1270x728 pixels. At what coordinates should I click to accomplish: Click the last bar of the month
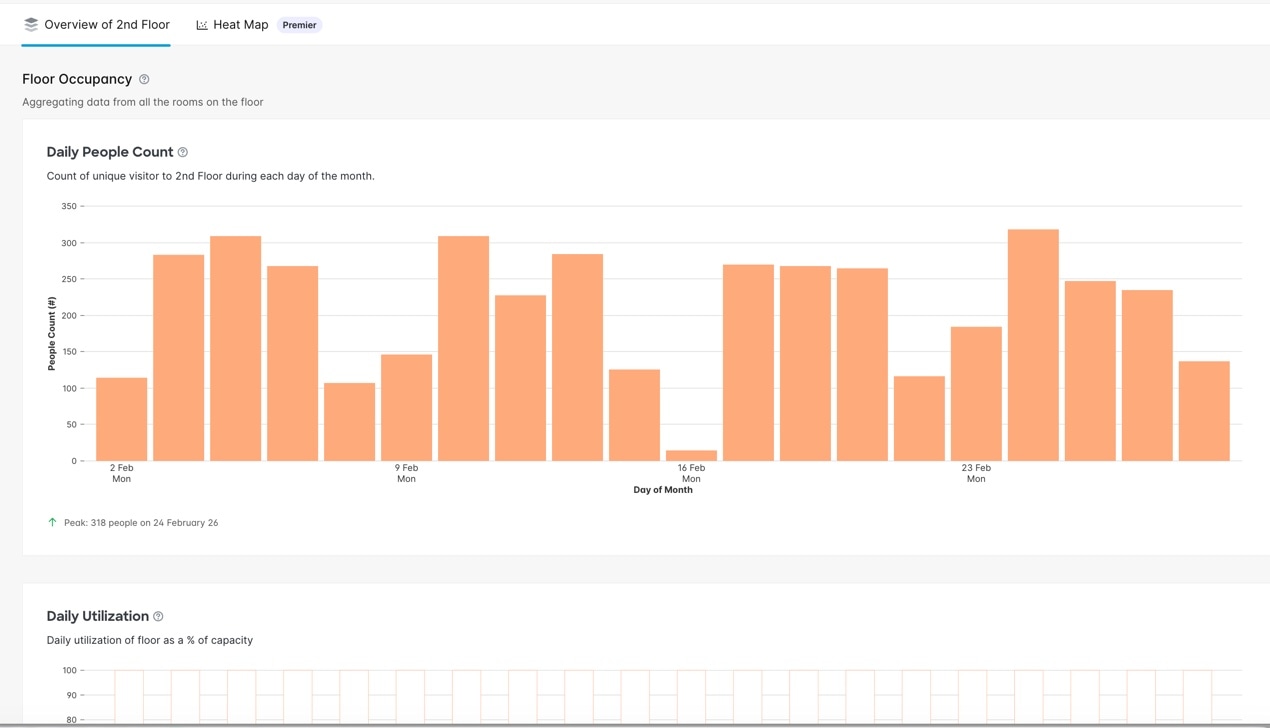tap(1204, 411)
